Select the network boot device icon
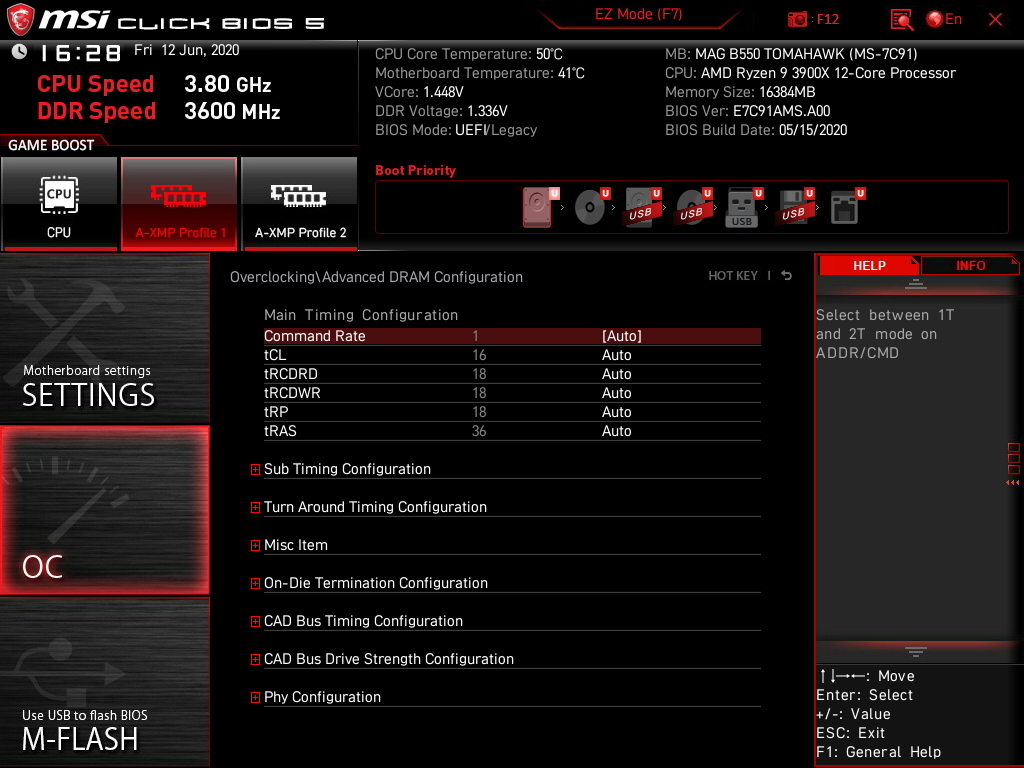1024x768 pixels. point(845,208)
